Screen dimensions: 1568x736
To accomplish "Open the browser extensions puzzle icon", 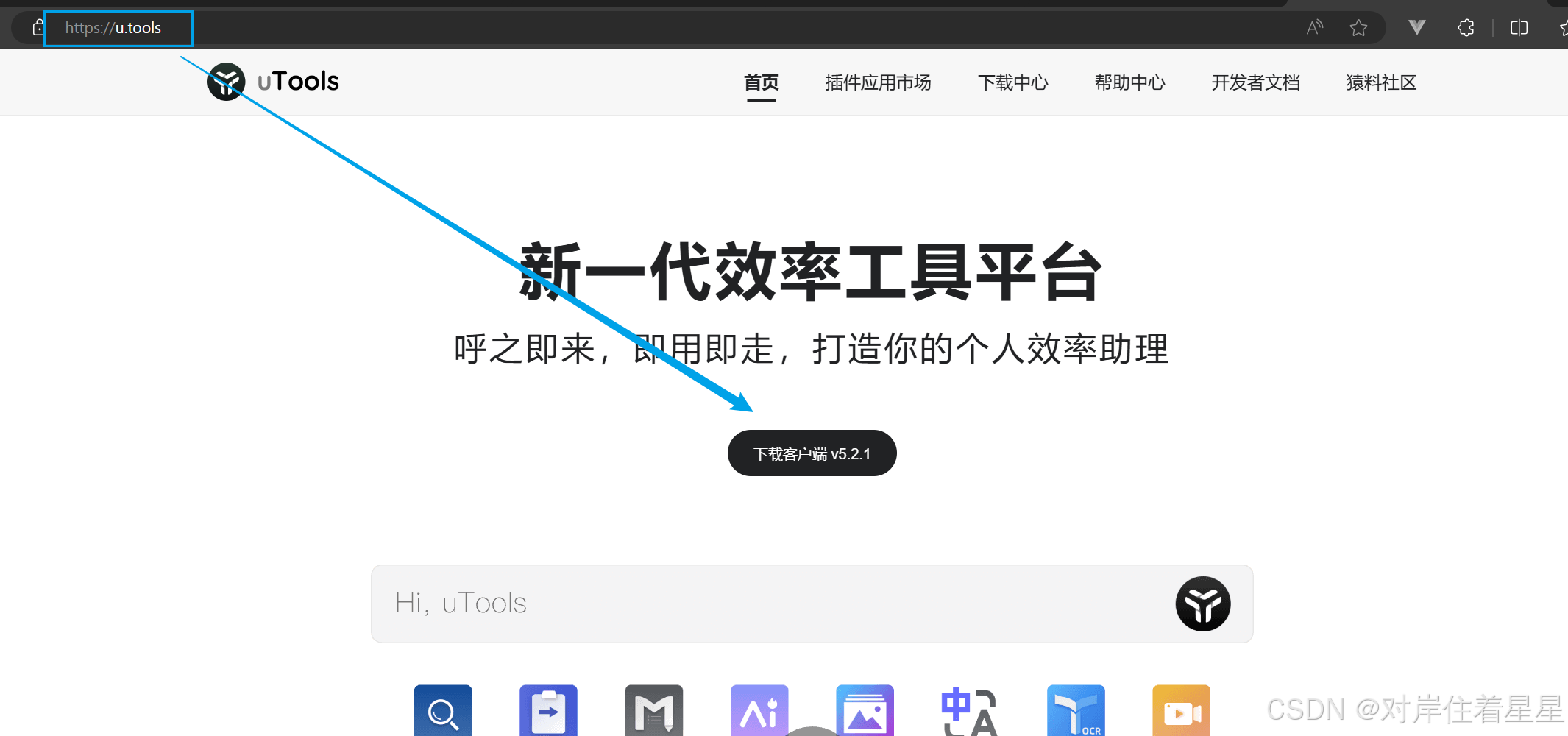I will 1466,28.
